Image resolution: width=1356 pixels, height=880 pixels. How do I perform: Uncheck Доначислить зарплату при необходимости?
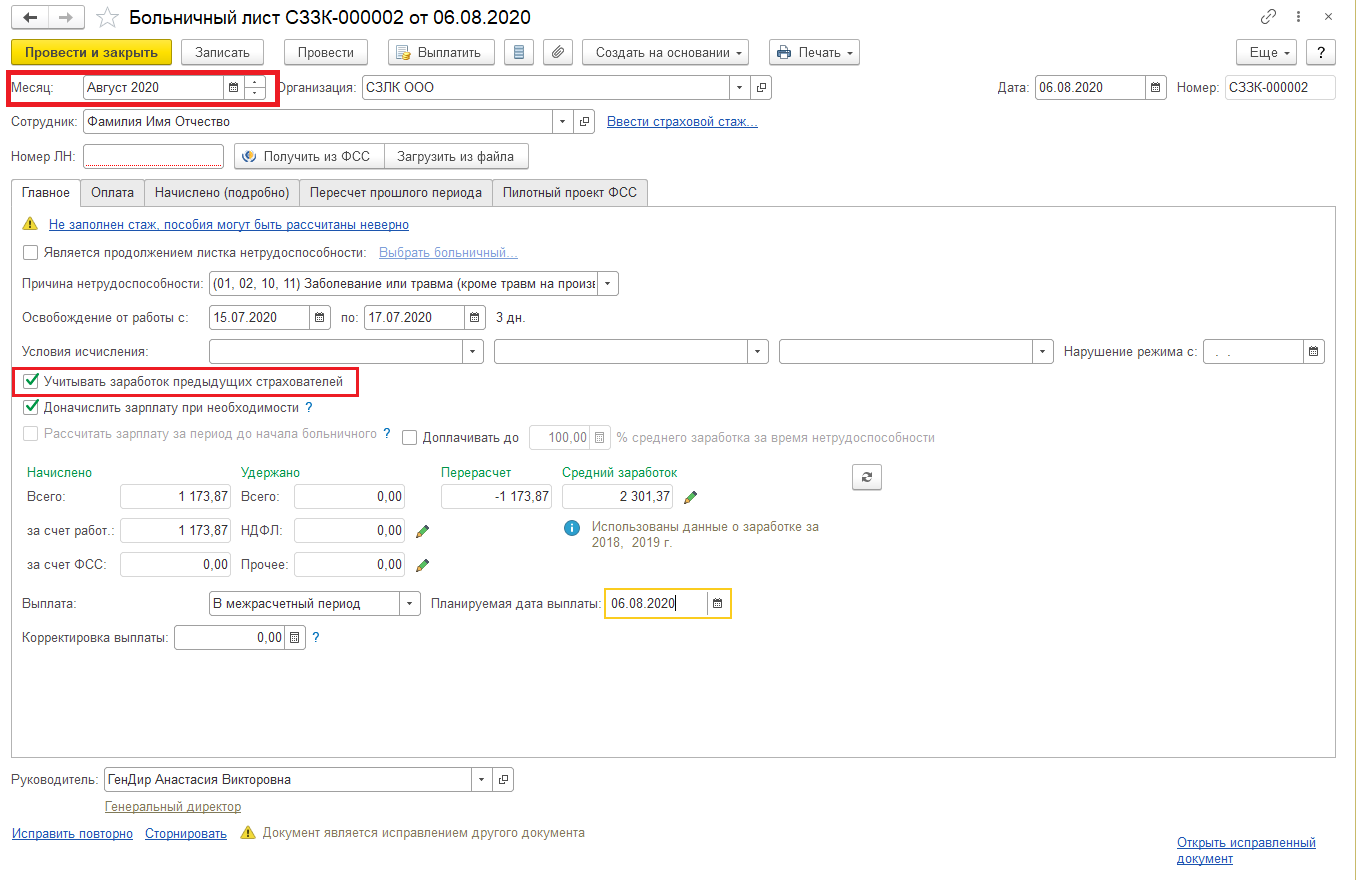(30, 408)
